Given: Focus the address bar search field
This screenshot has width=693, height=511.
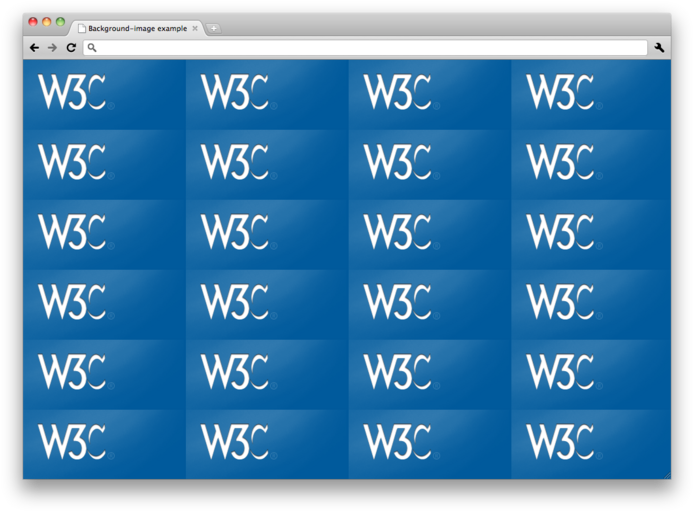Looking at the screenshot, I should pyautogui.click(x=366, y=48).
